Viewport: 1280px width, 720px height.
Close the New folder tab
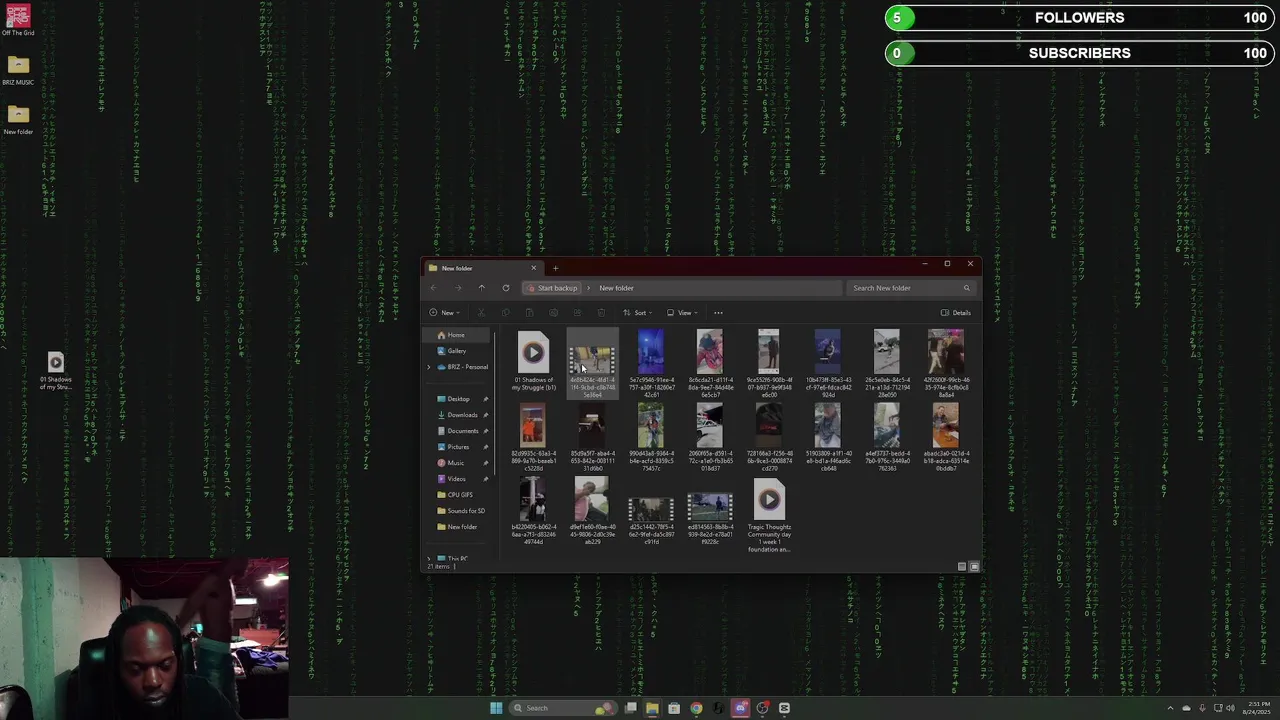point(533,268)
